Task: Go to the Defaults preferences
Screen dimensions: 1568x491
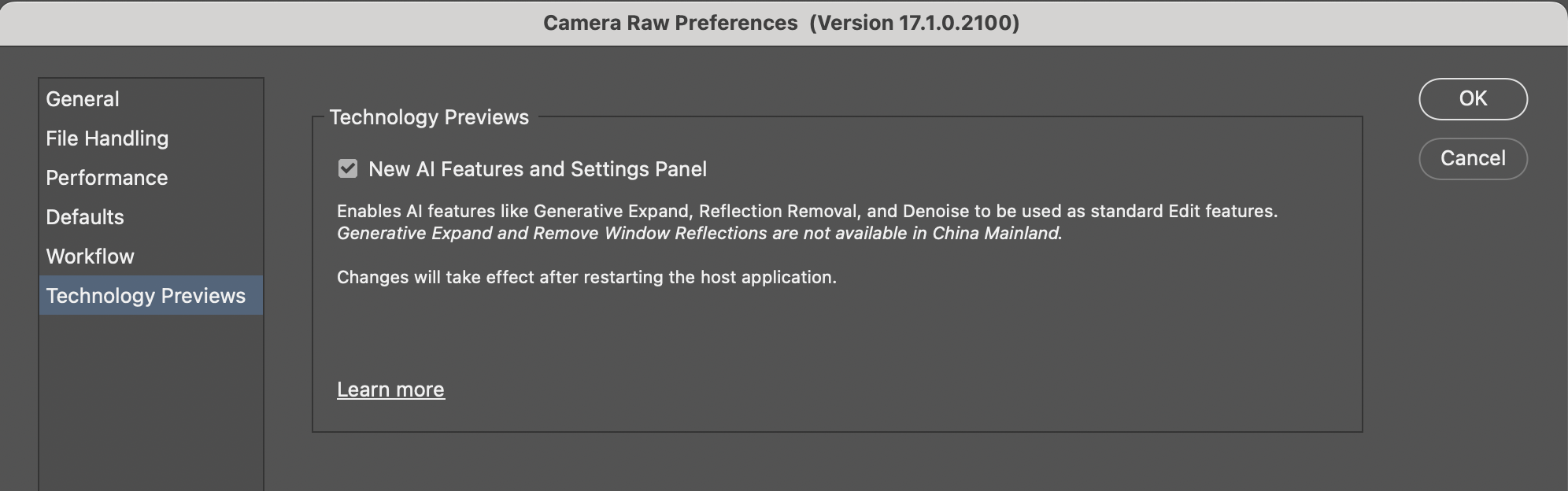Action: coord(85,217)
